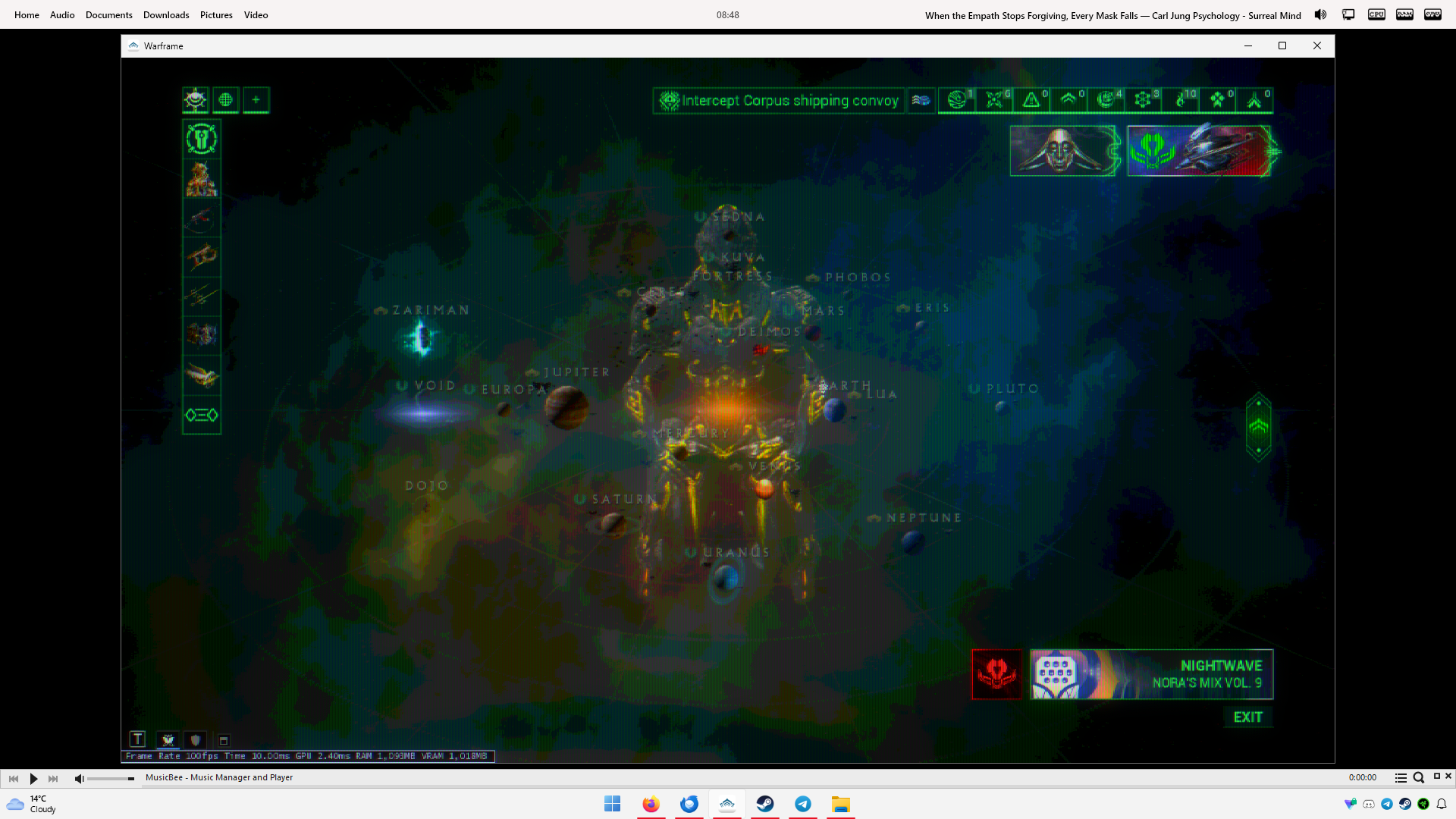This screenshot has height=819, width=1456.
Task: Open the gear wheel icon at sidebar bottom
Action: click(x=202, y=415)
